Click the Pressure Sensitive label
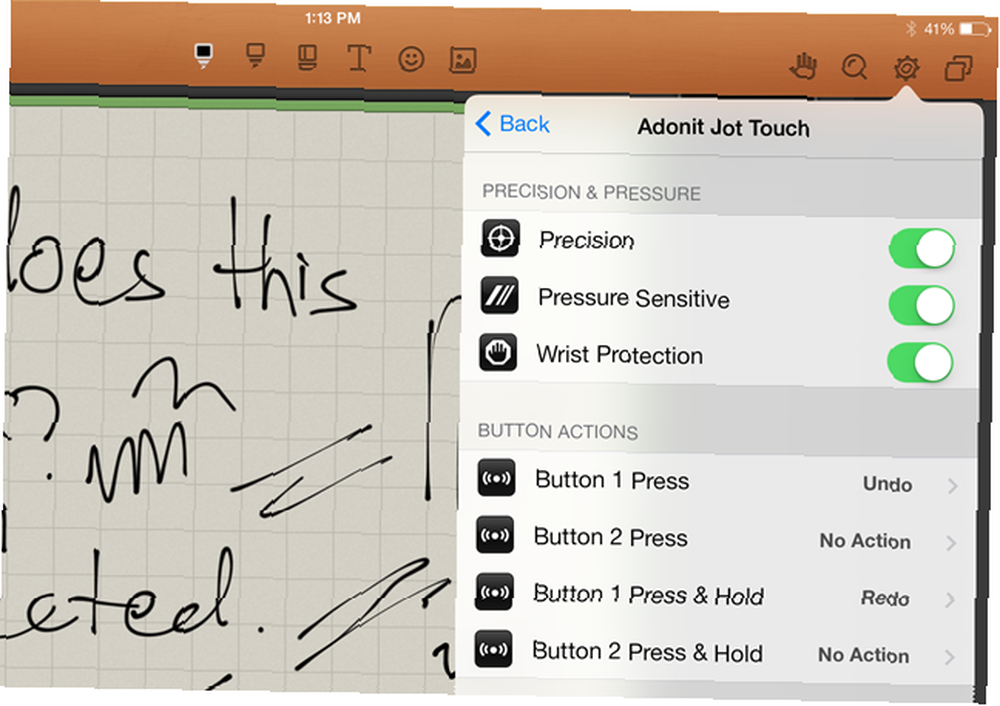Image resolution: width=1000 pixels, height=706 pixels. pos(634,298)
